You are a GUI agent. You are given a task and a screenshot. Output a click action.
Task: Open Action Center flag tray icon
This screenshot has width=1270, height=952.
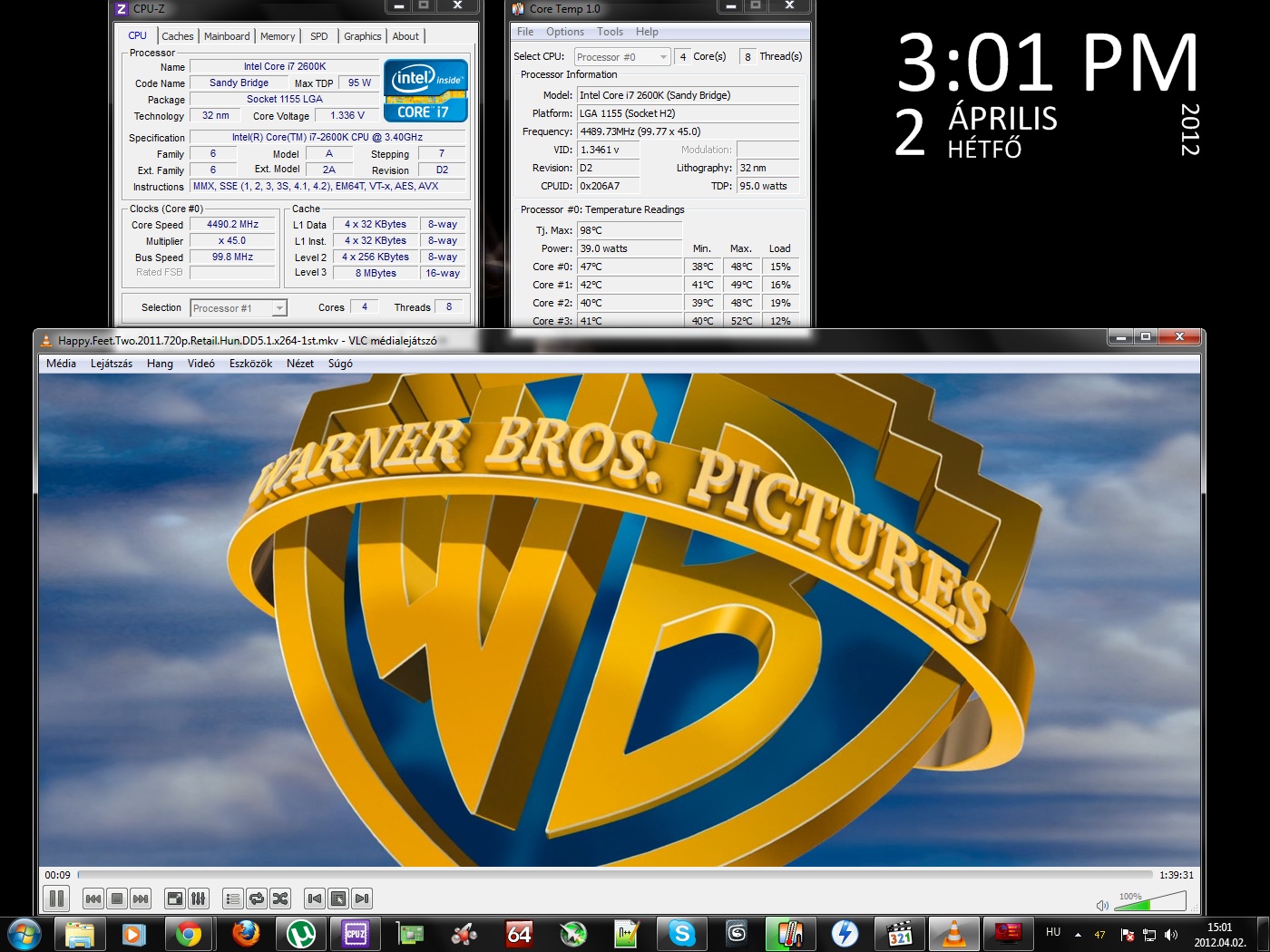pyautogui.click(x=1128, y=935)
